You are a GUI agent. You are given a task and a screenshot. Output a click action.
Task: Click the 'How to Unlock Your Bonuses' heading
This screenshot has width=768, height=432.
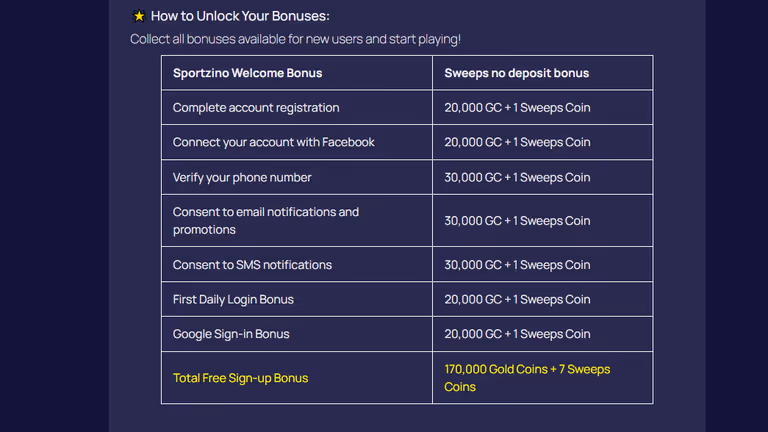click(x=240, y=16)
